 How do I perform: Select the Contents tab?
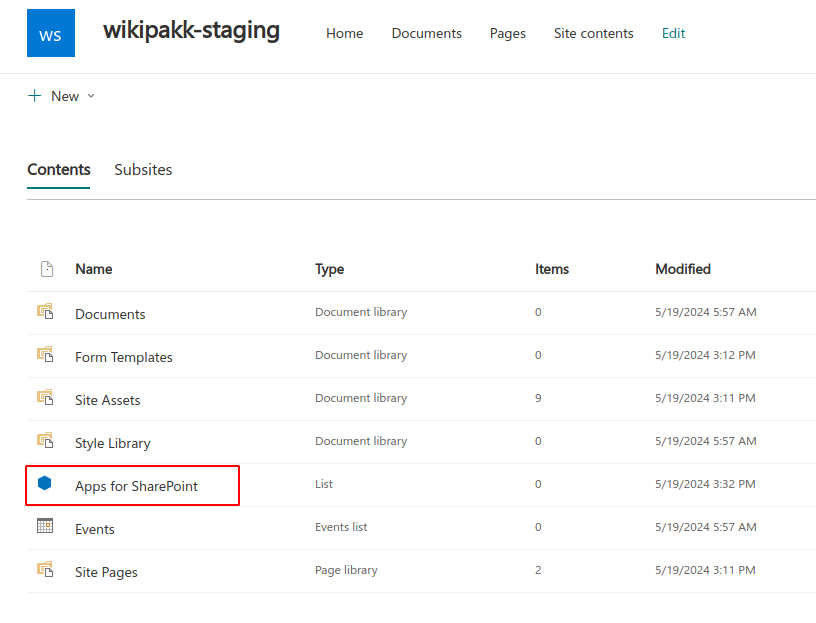click(x=59, y=170)
